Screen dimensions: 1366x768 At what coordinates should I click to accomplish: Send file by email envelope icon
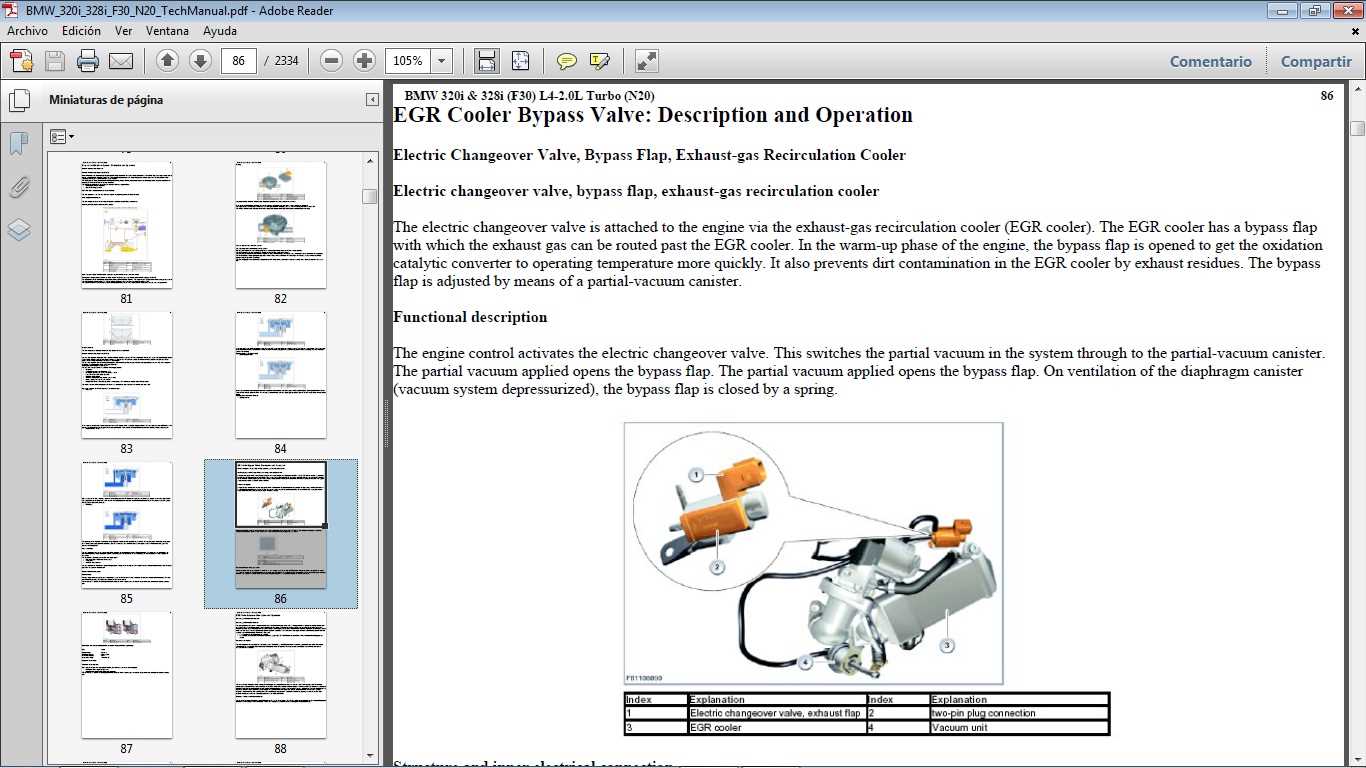[121, 61]
